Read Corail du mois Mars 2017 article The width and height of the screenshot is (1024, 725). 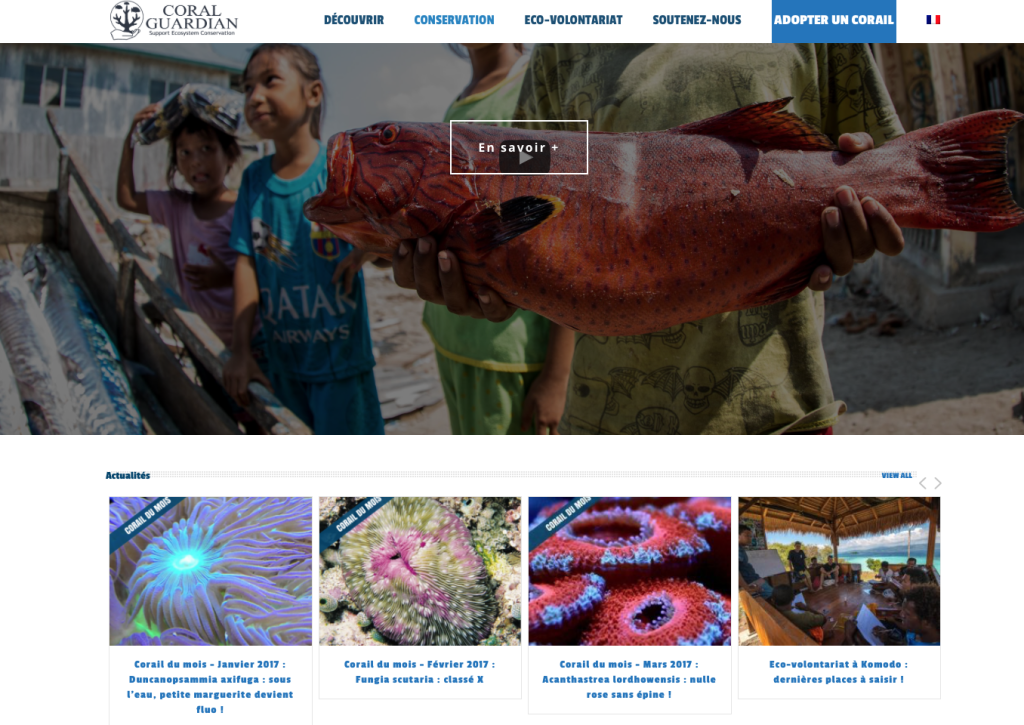pyautogui.click(x=630, y=679)
